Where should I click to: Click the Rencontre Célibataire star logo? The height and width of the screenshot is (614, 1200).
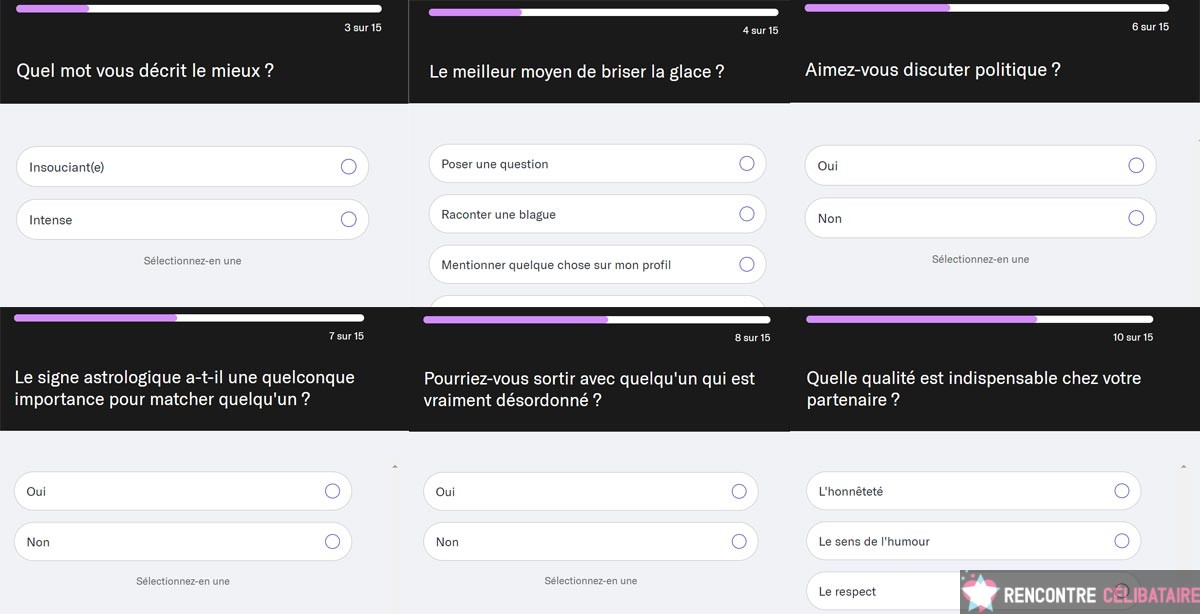pyautogui.click(x=982, y=590)
